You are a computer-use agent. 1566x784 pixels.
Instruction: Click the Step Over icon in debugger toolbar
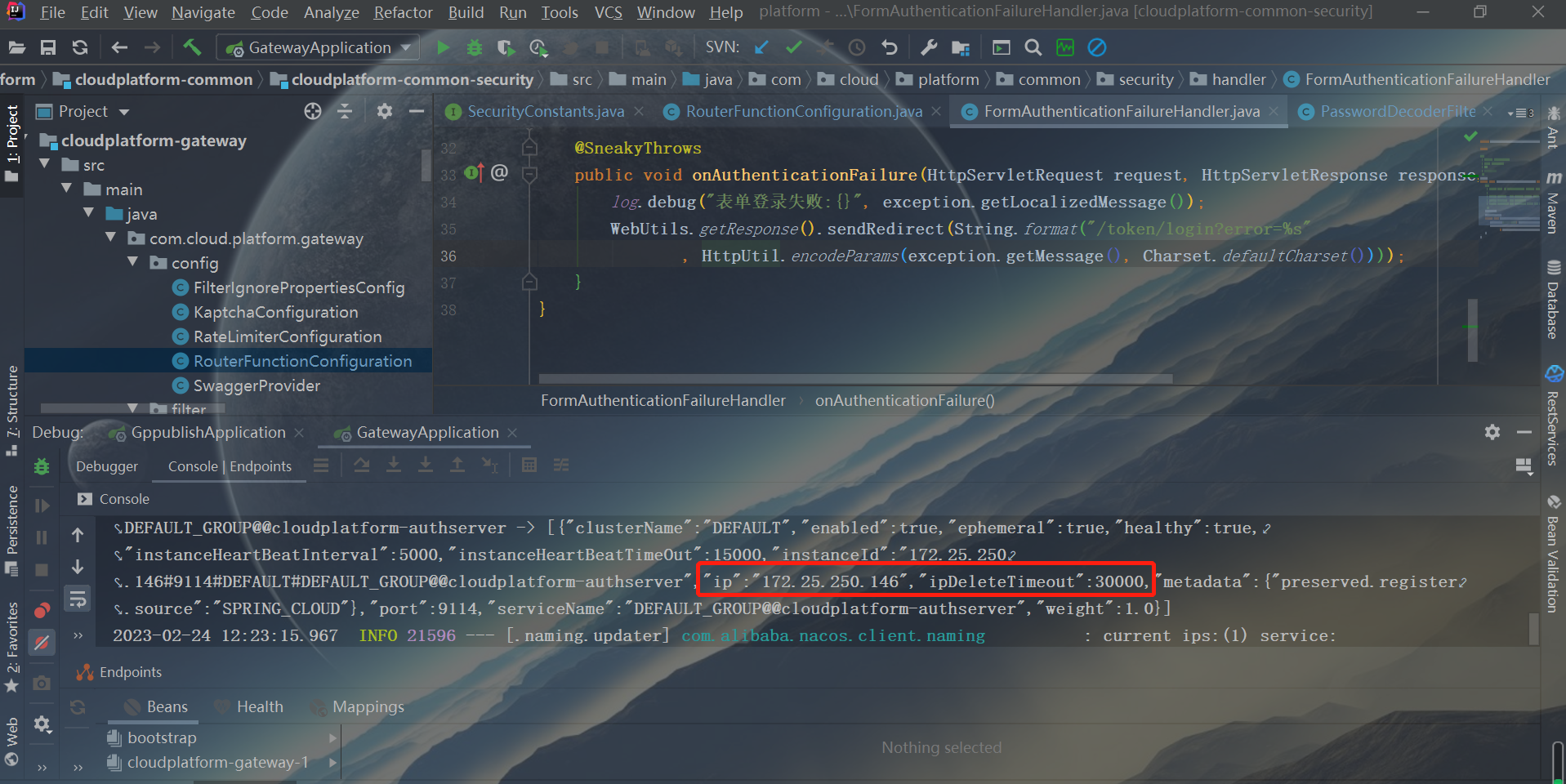tap(362, 465)
